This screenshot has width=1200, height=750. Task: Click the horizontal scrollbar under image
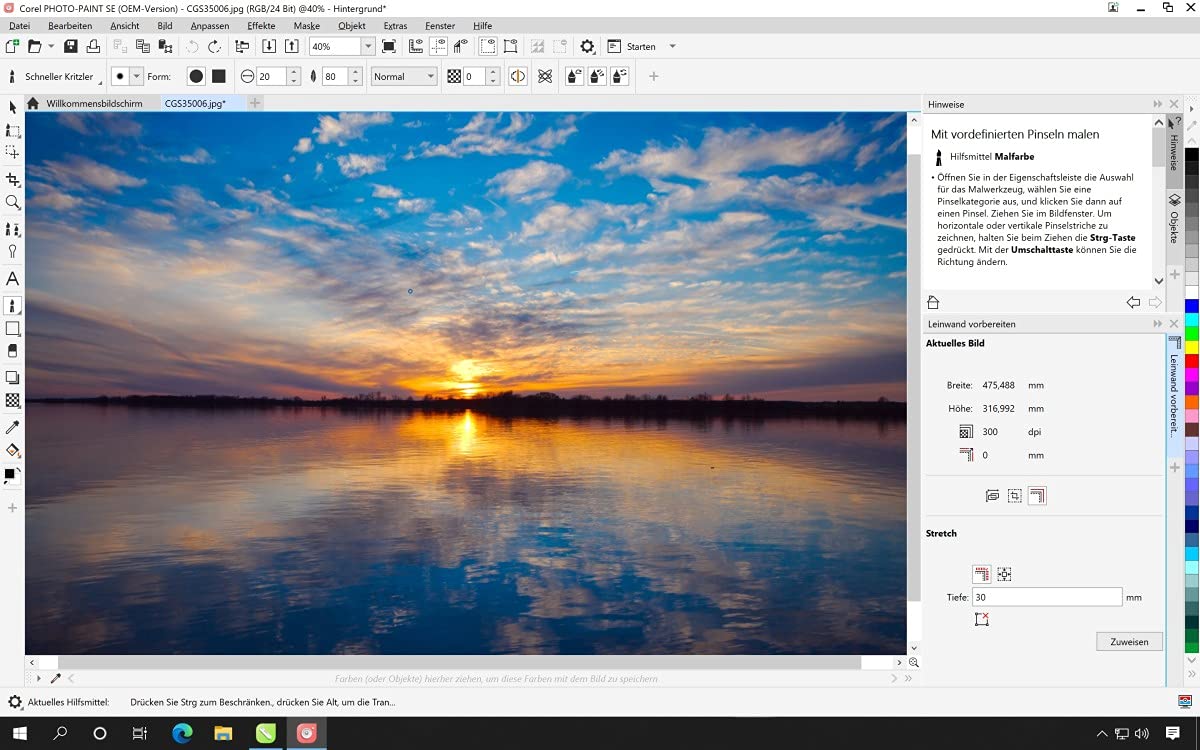tap(459, 662)
